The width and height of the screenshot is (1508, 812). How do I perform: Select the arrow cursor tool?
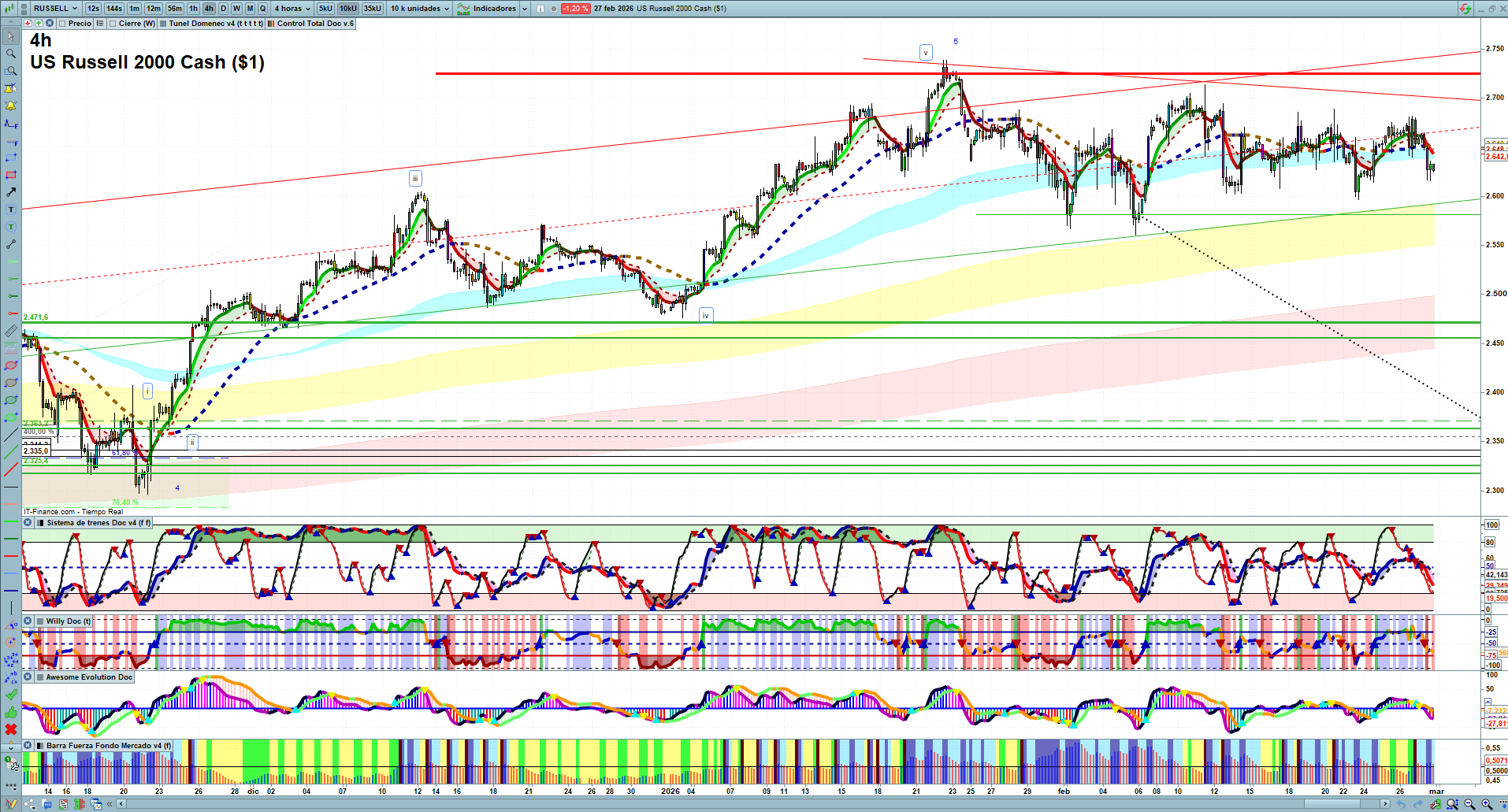point(10,36)
